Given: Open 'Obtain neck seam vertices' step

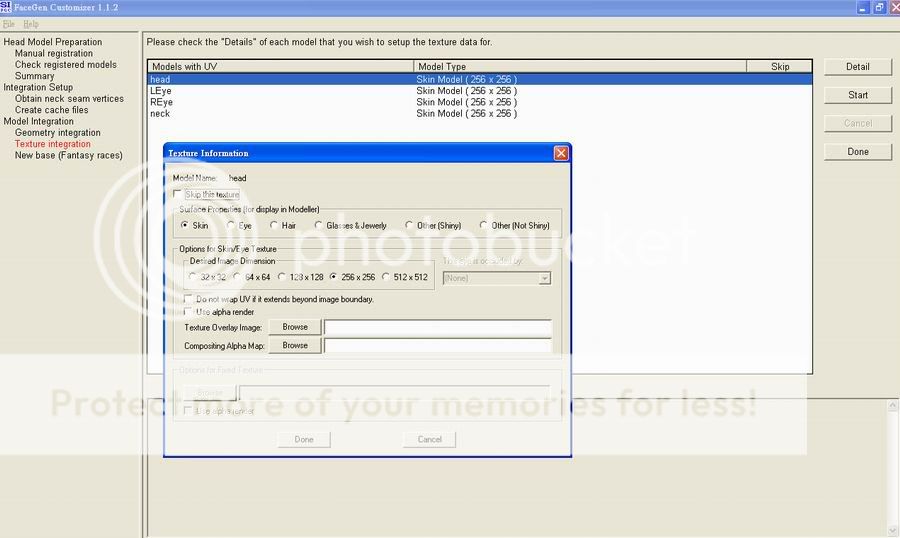Looking at the screenshot, I should [x=69, y=99].
